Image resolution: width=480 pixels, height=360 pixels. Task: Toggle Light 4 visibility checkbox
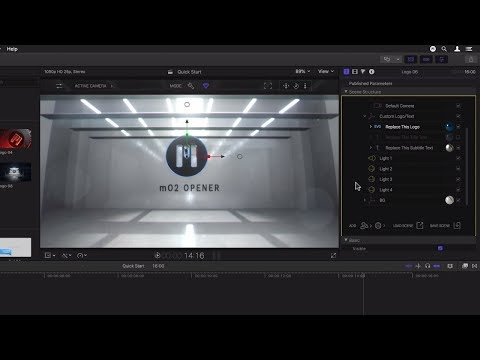click(458, 190)
